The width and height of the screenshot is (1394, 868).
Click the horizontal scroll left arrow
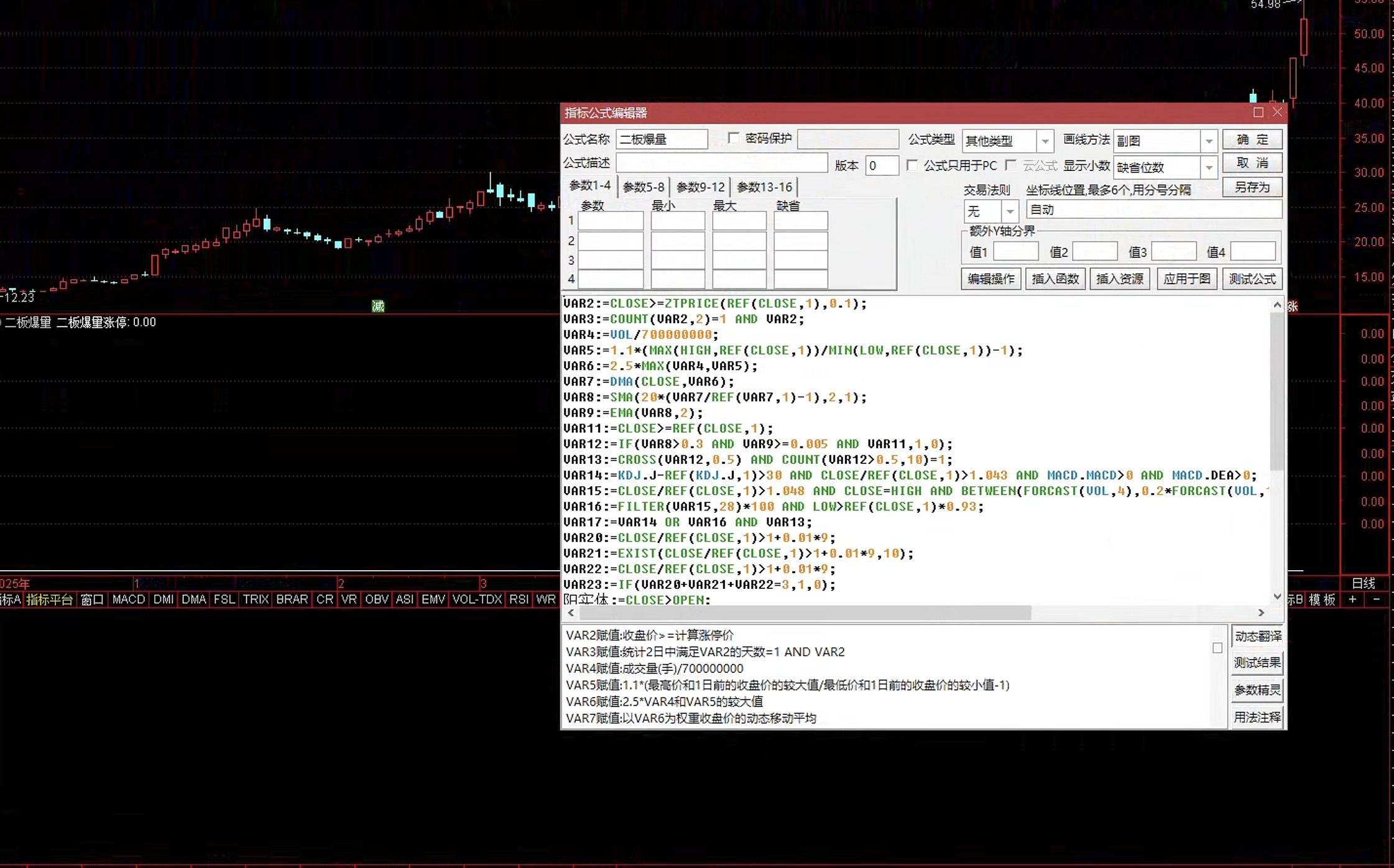(571, 612)
